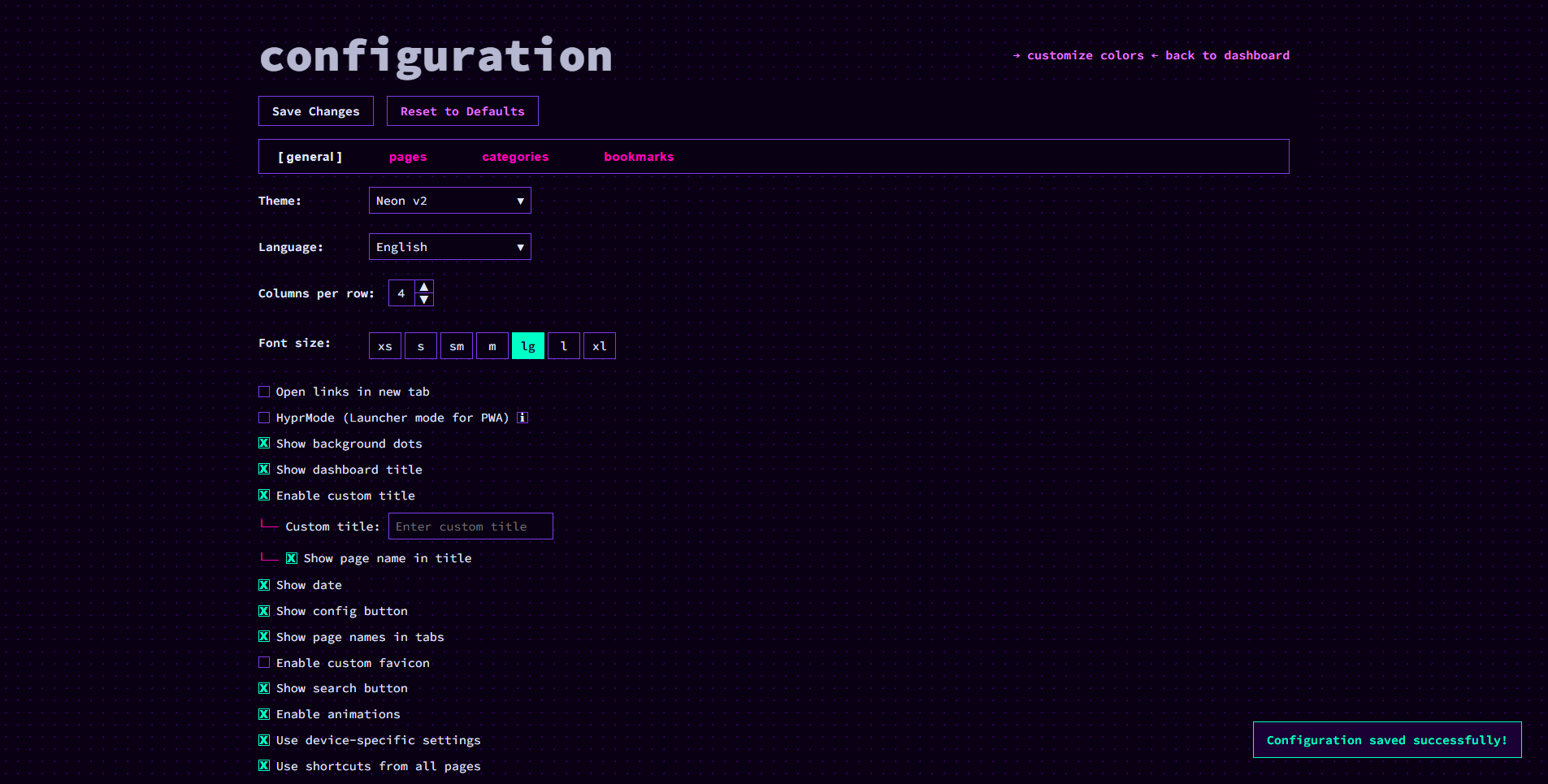
Task: Increase columns per row with up arrow
Action: pos(424,287)
